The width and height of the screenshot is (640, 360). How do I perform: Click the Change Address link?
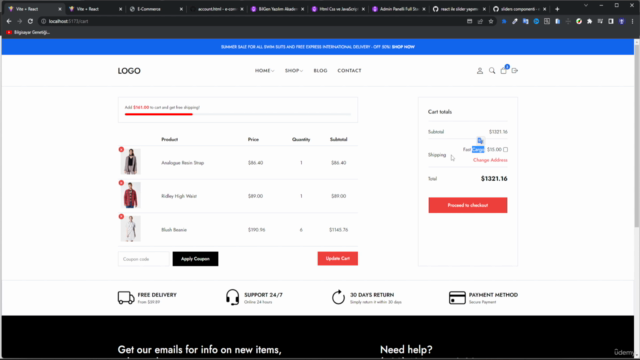click(x=490, y=160)
